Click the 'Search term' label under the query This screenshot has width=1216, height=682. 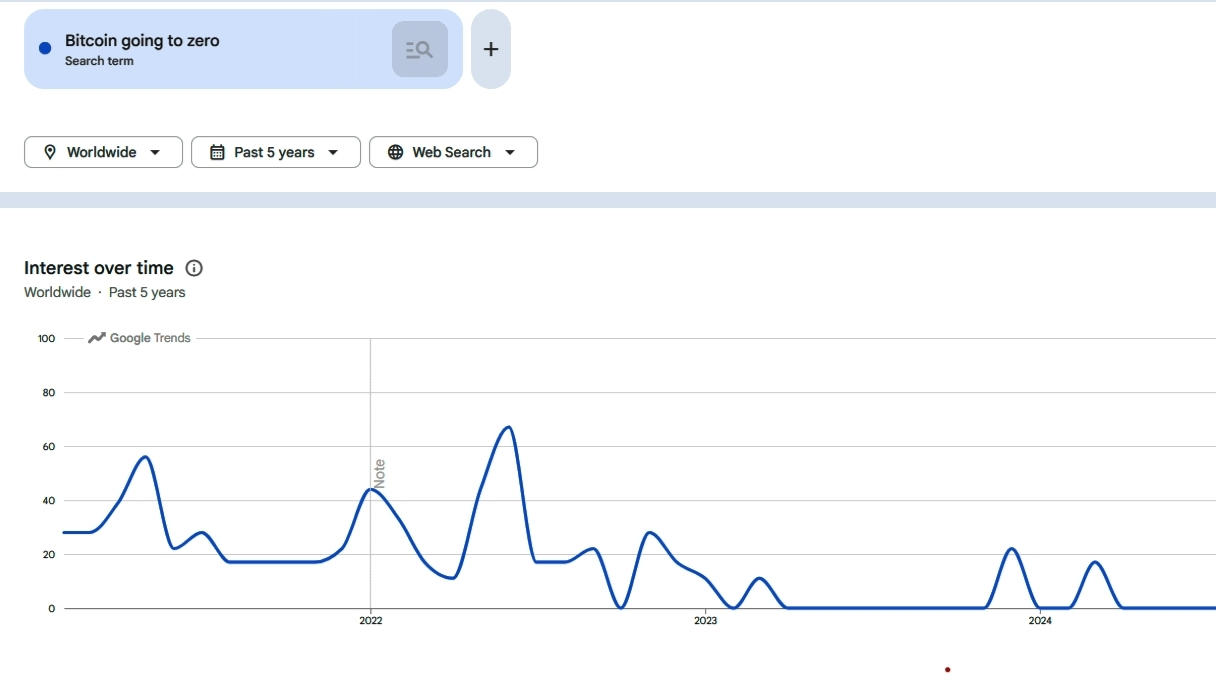(x=99, y=61)
